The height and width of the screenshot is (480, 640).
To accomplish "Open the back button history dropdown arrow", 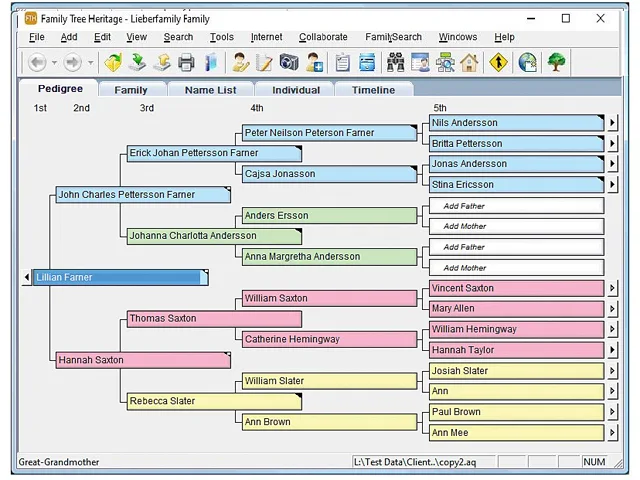I will pos(54,63).
